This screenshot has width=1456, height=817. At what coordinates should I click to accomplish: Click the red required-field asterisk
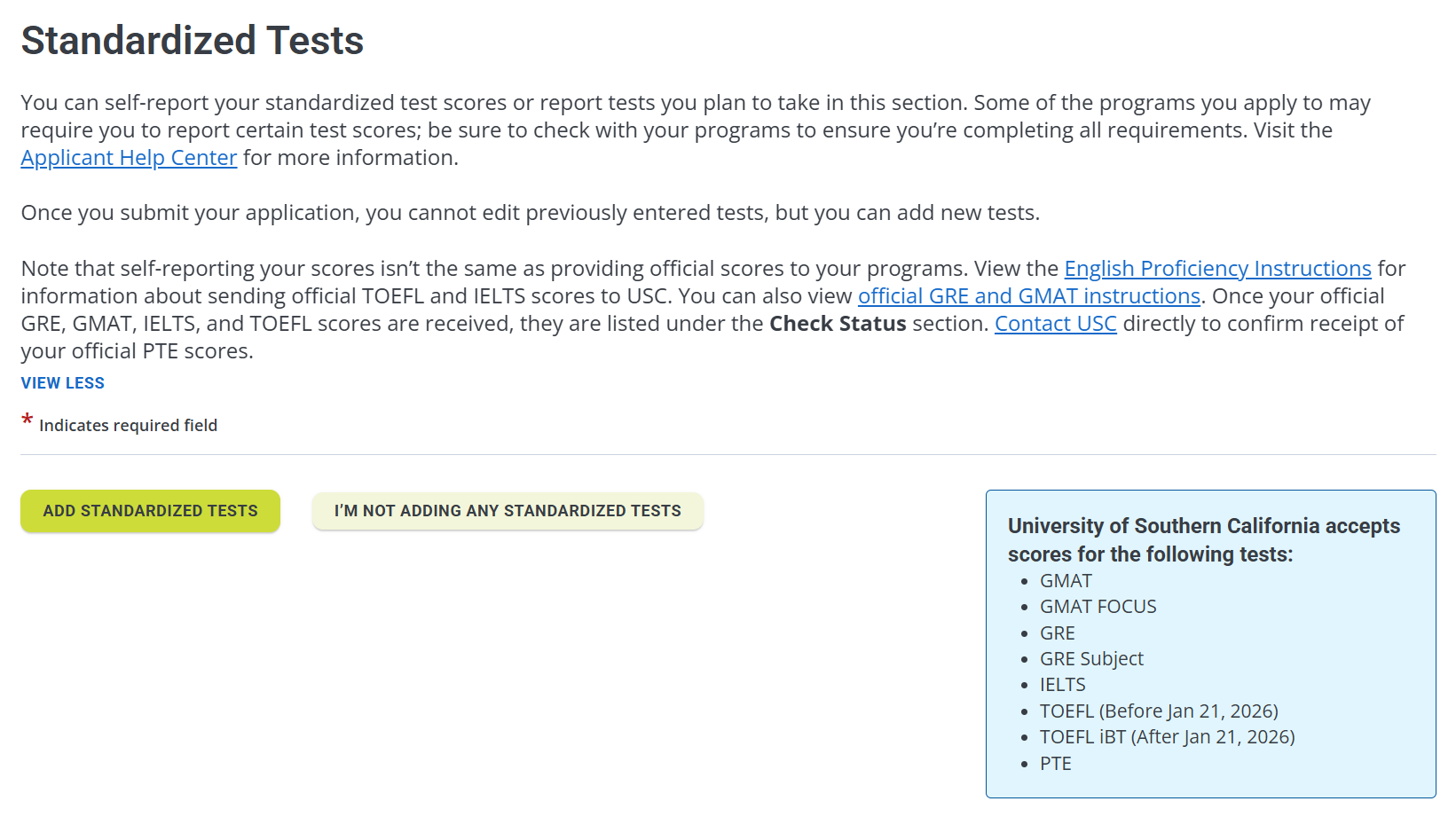click(28, 420)
